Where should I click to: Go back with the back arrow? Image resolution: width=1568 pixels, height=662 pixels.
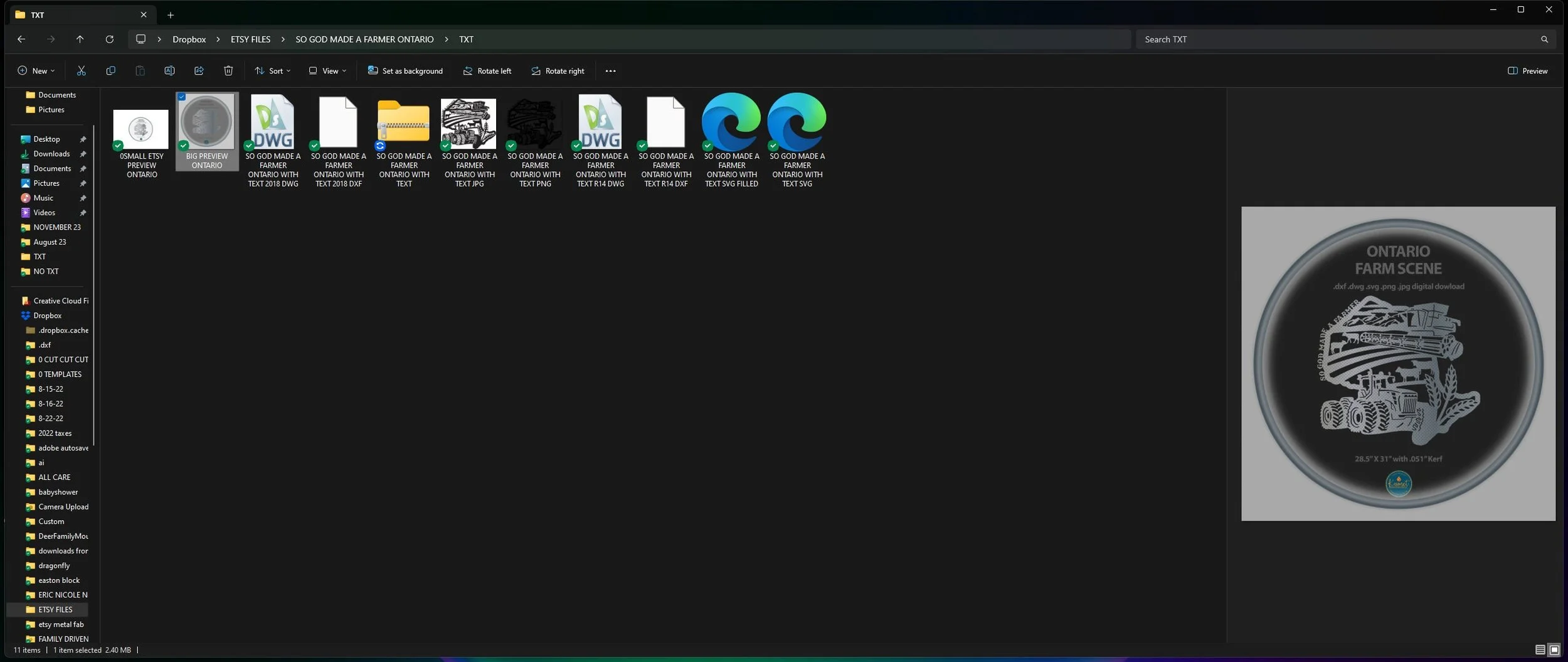[x=21, y=39]
